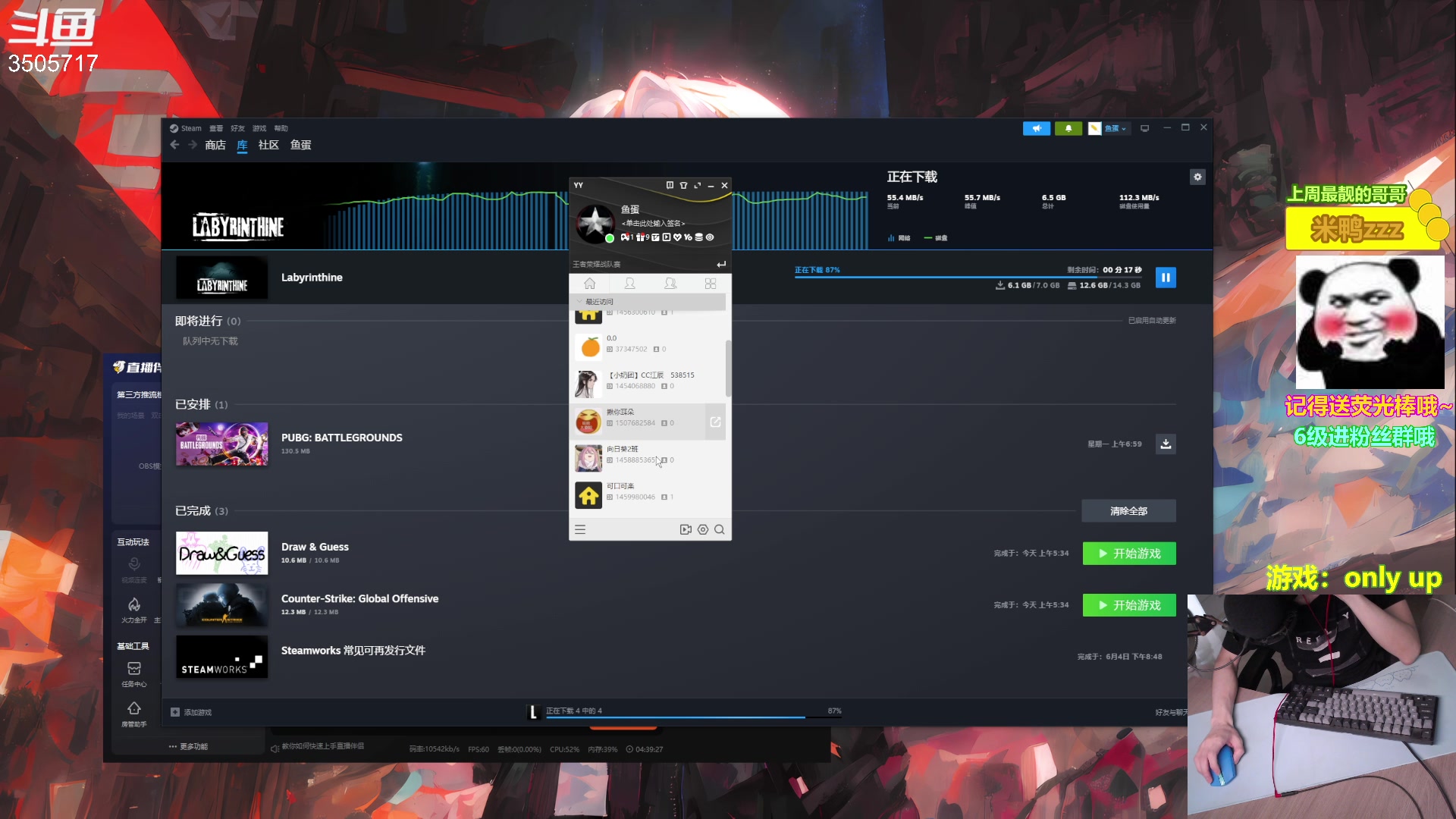Open Steam announcements megaphone button
1456x819 pixels.
point(1036,129)
